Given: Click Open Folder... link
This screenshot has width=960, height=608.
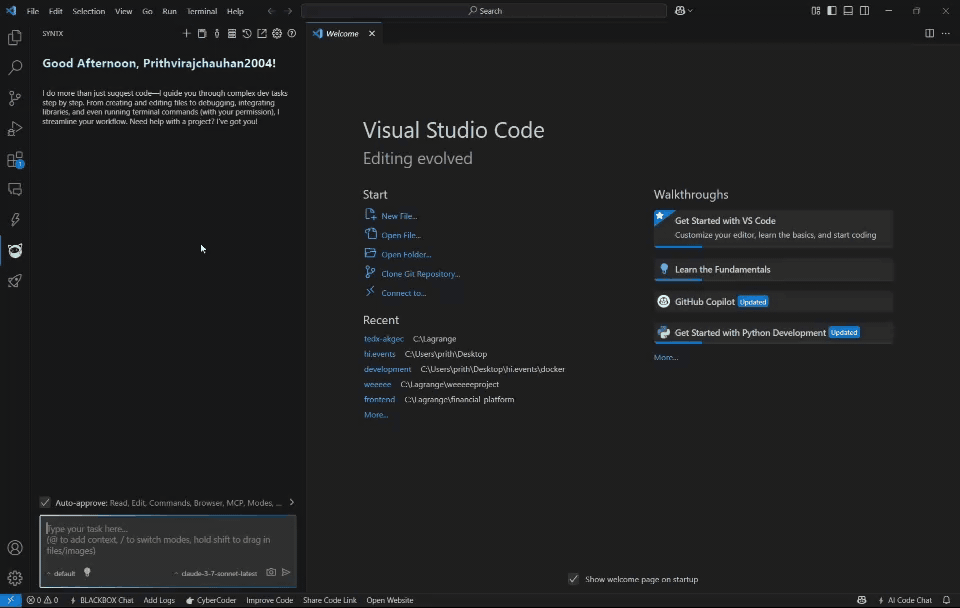Looking at the screenshot, I should (x=406, y=255).
